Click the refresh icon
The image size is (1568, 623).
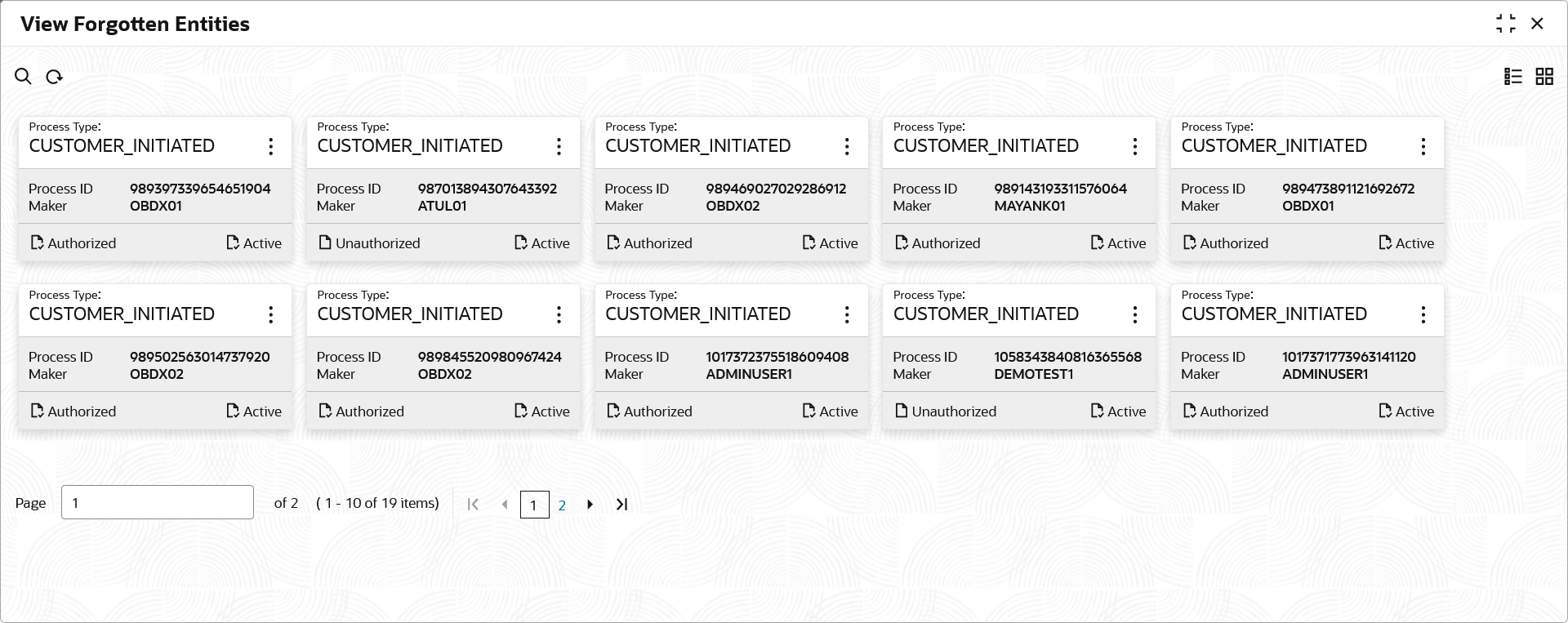tap(55, 77)
